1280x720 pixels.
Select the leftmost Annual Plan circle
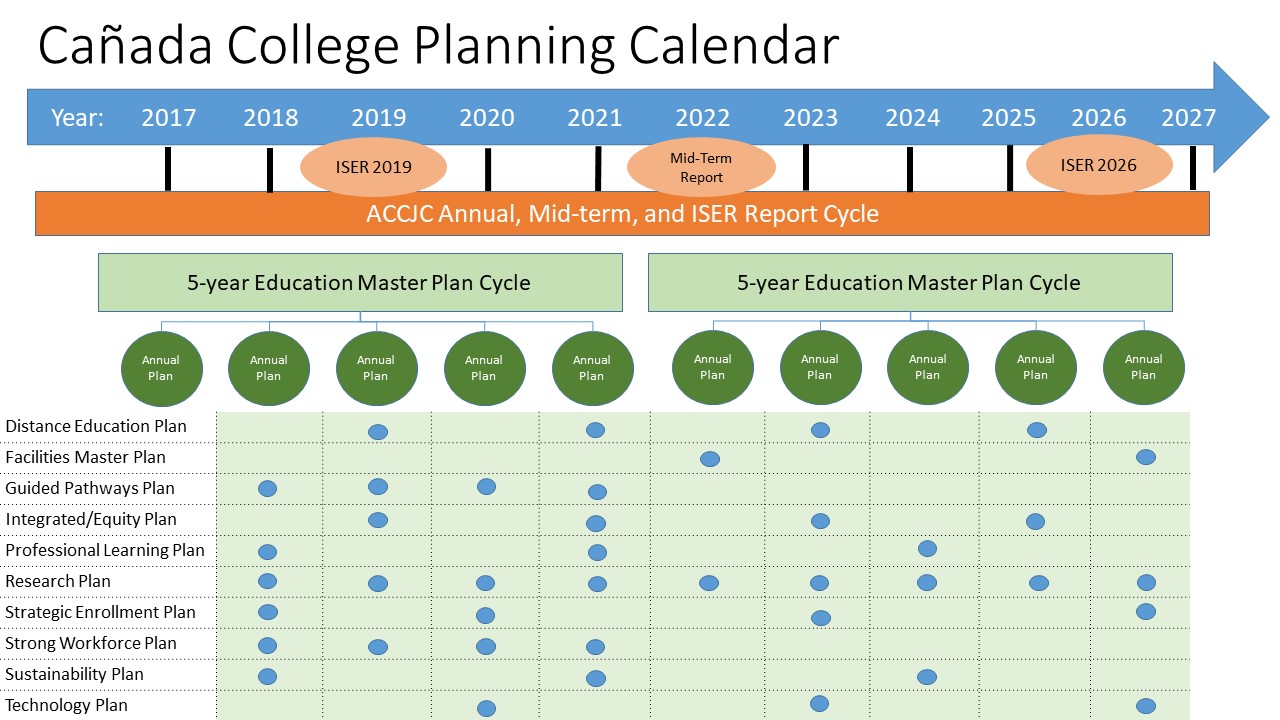(160, 368)
